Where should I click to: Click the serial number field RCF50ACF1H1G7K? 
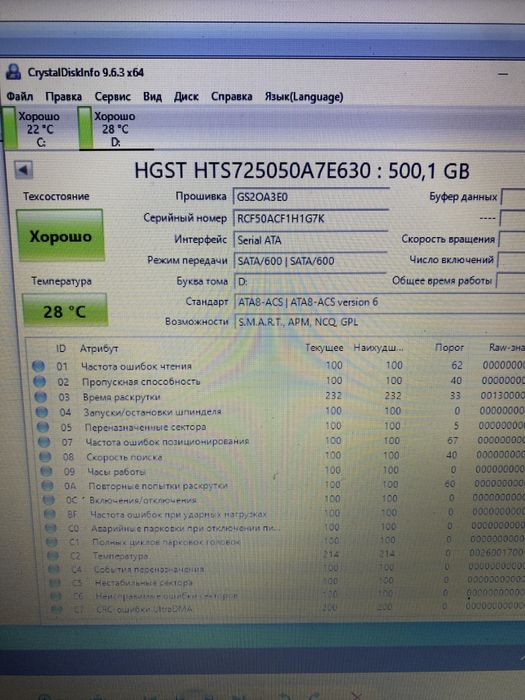coord(310,218)
